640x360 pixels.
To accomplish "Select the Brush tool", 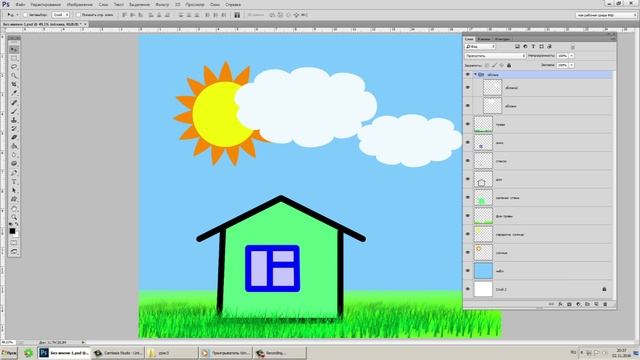I will pos(14,111).
